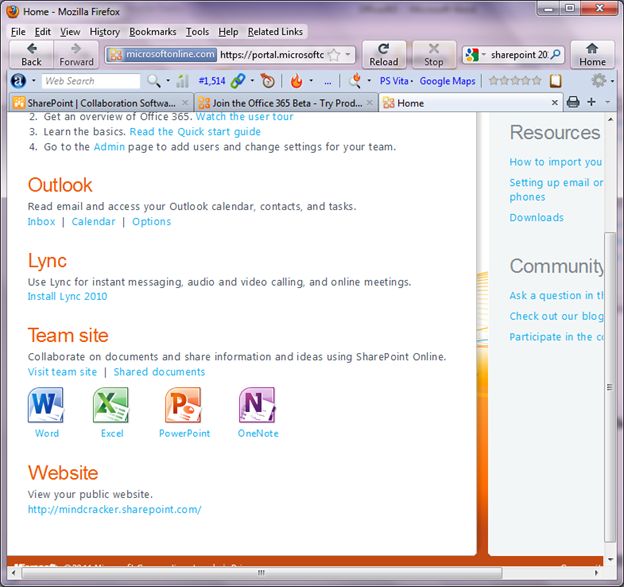Open Outlook Options link

pyautogui.click(x=152, y=222)
